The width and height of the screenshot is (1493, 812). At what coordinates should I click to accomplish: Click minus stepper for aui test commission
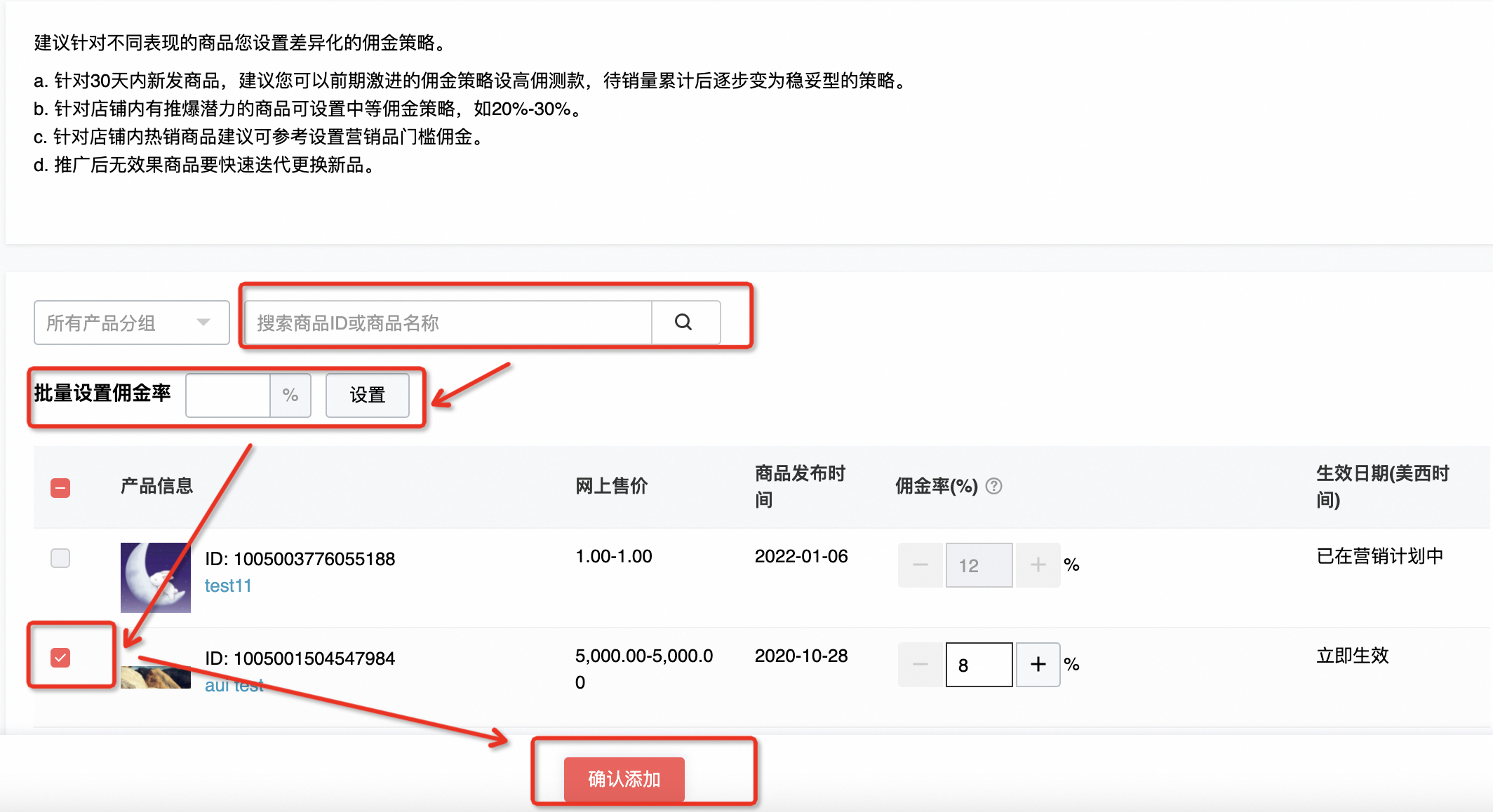[920, 664]
